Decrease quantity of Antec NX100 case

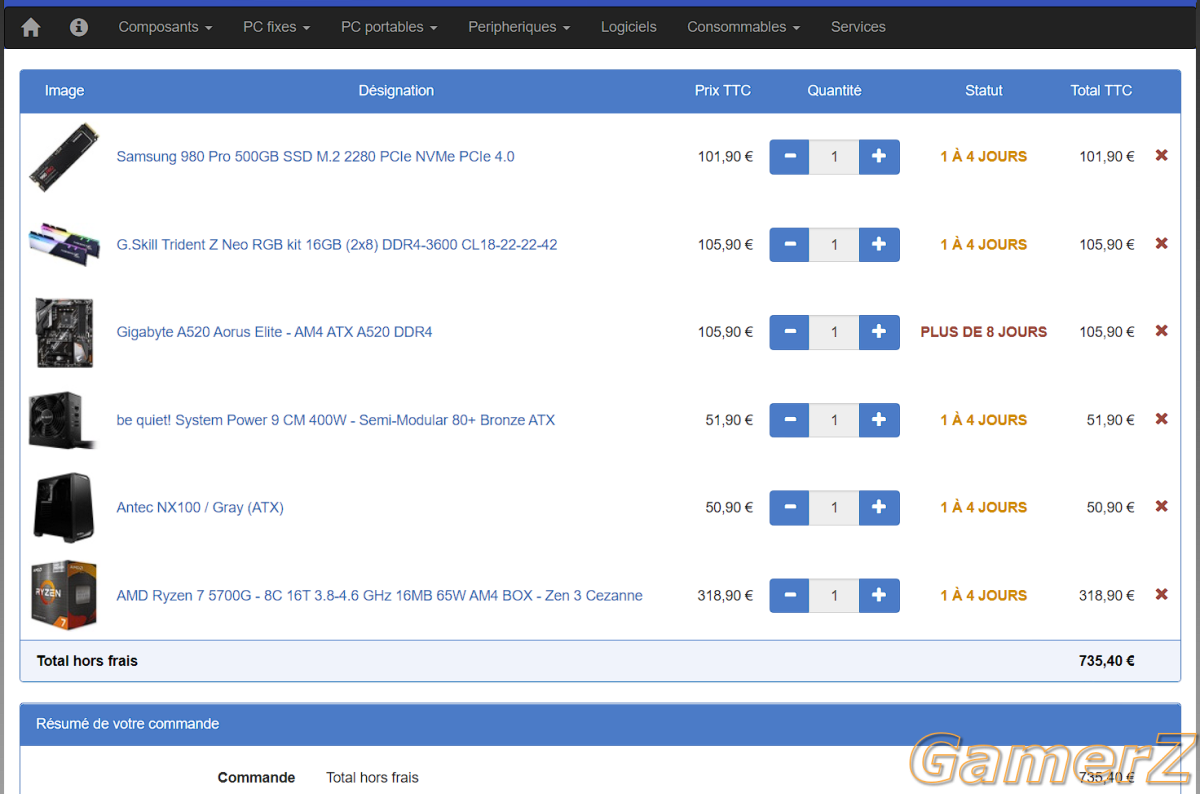[790, 508]
